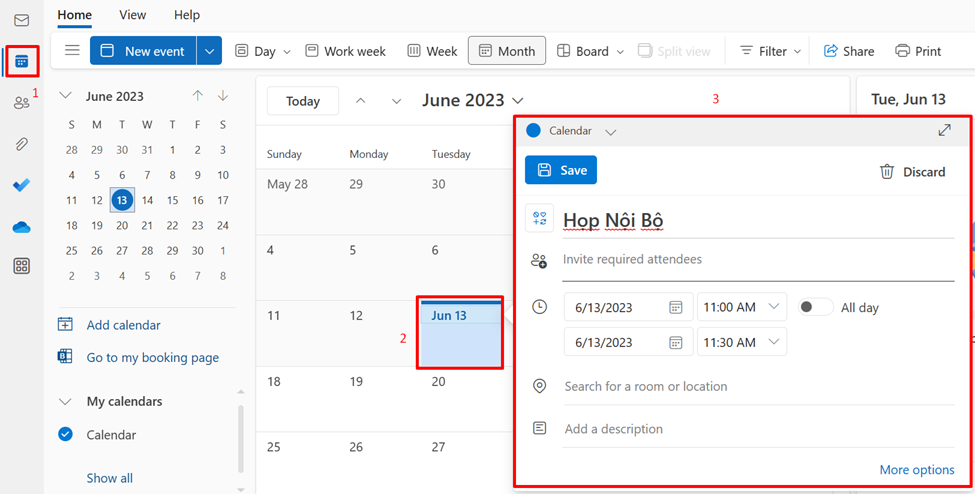
Task: Open Calendar selector dropdown in event form
Action: point(611,132)
